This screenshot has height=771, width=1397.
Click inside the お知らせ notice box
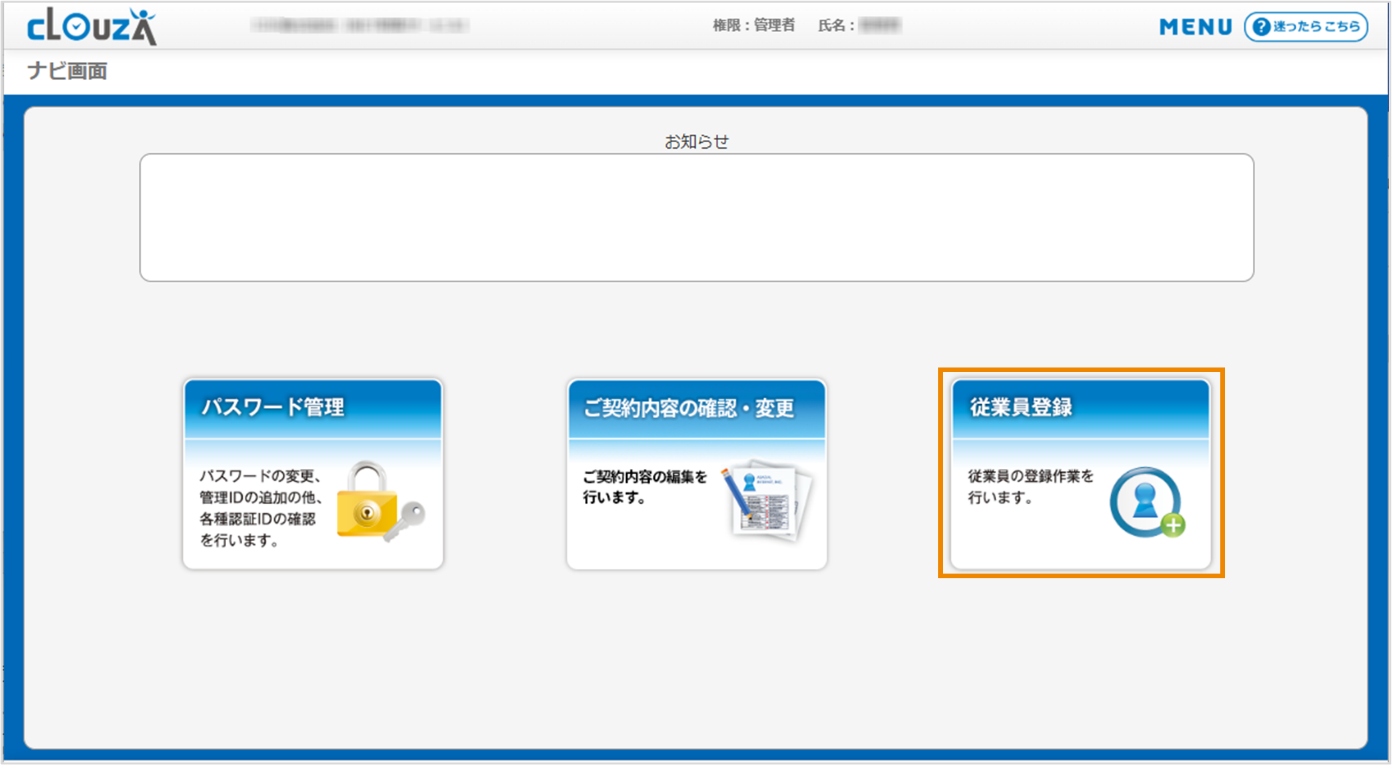pos(696,217)
